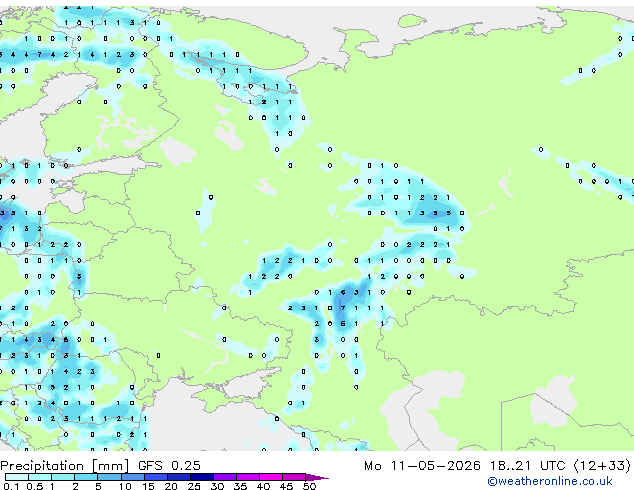The image size is (634, 490).
Task: Click the '18..21 UTC' time range text
Action: pos(527,466)
